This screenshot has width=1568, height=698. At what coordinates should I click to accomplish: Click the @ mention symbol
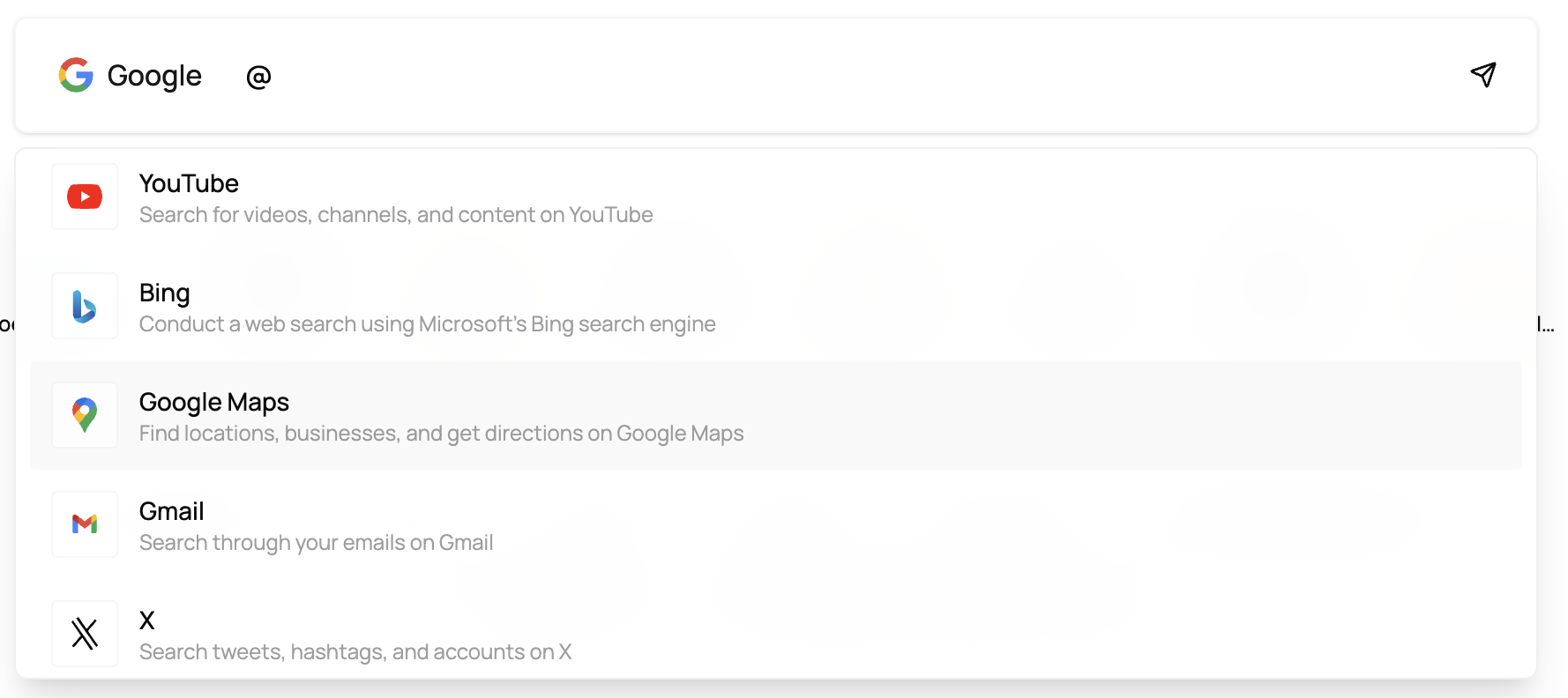258,78
